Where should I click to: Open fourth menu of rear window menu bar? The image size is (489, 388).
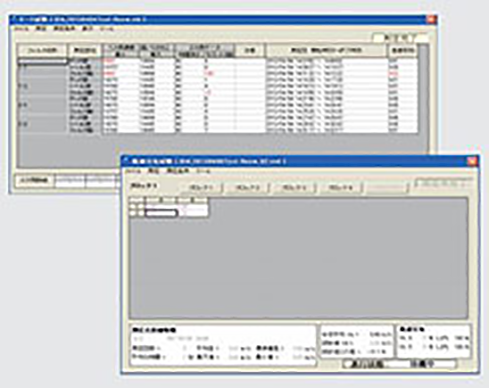click(87, 29)
